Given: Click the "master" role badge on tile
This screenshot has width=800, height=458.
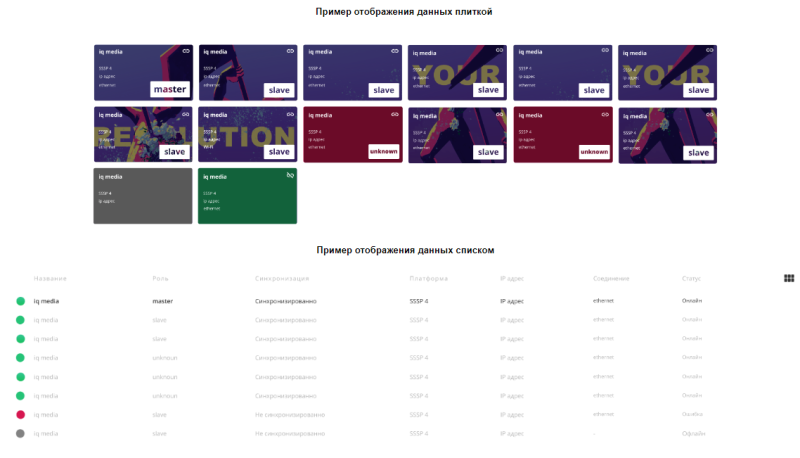Looking at the screenshot, I should pos(169,89).
